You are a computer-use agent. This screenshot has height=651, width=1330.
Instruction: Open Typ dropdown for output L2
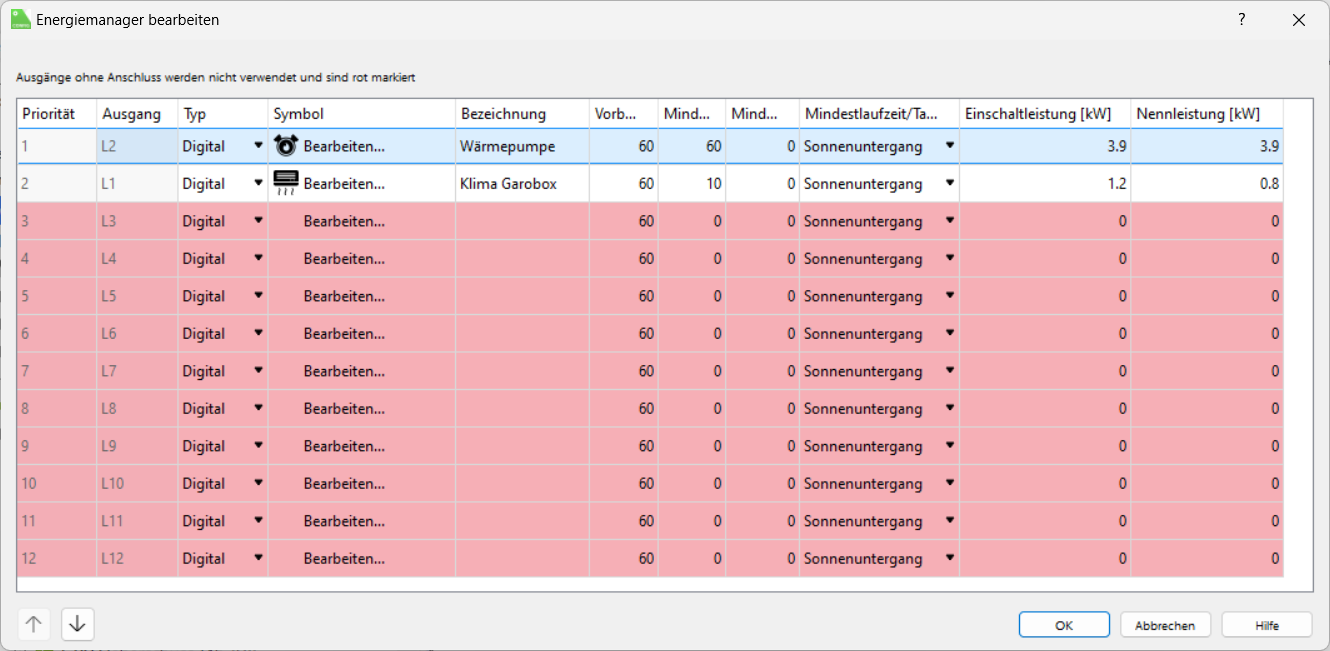pos(259,146)
